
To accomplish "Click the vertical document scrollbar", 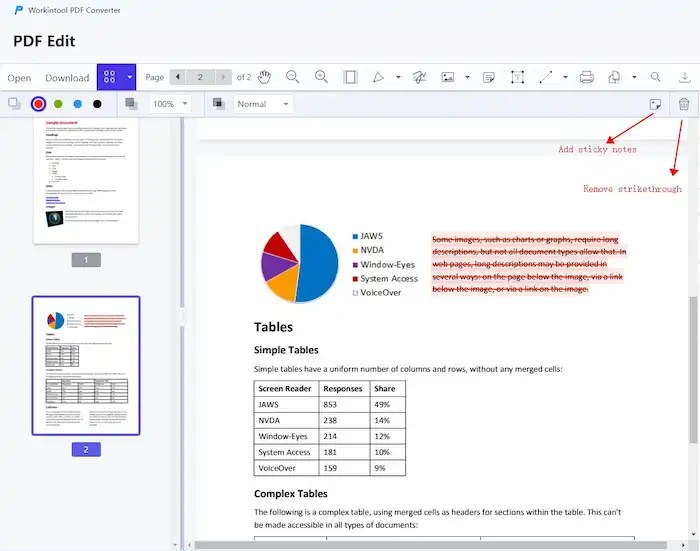I will 693,368.
